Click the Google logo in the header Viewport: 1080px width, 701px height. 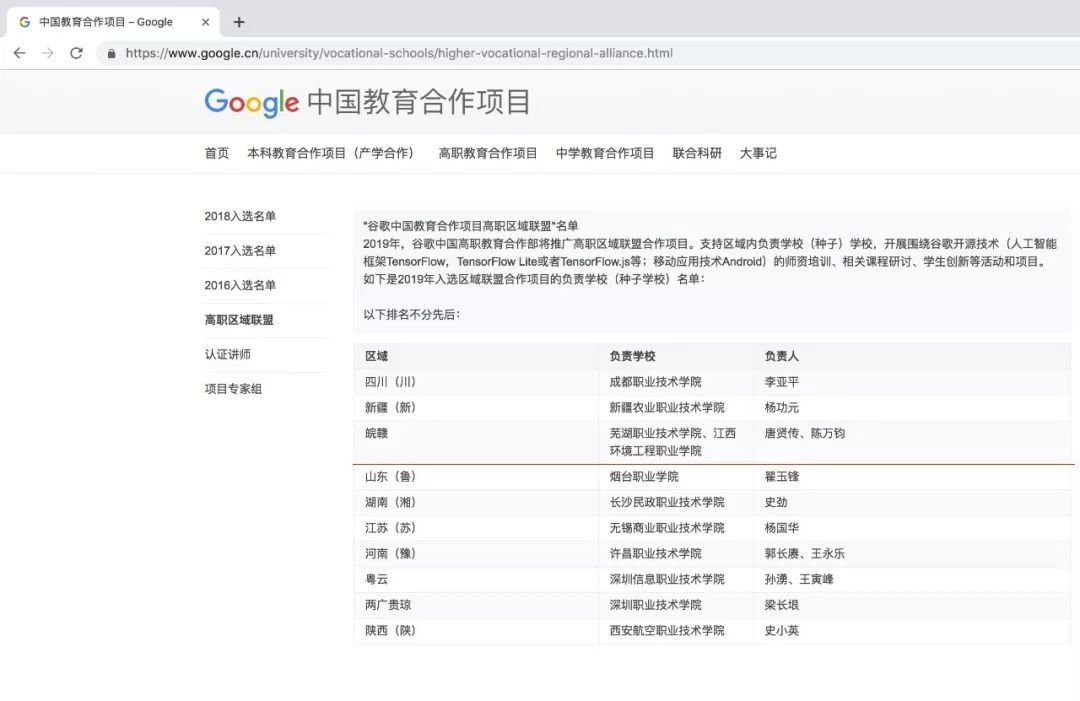(251, 103)
